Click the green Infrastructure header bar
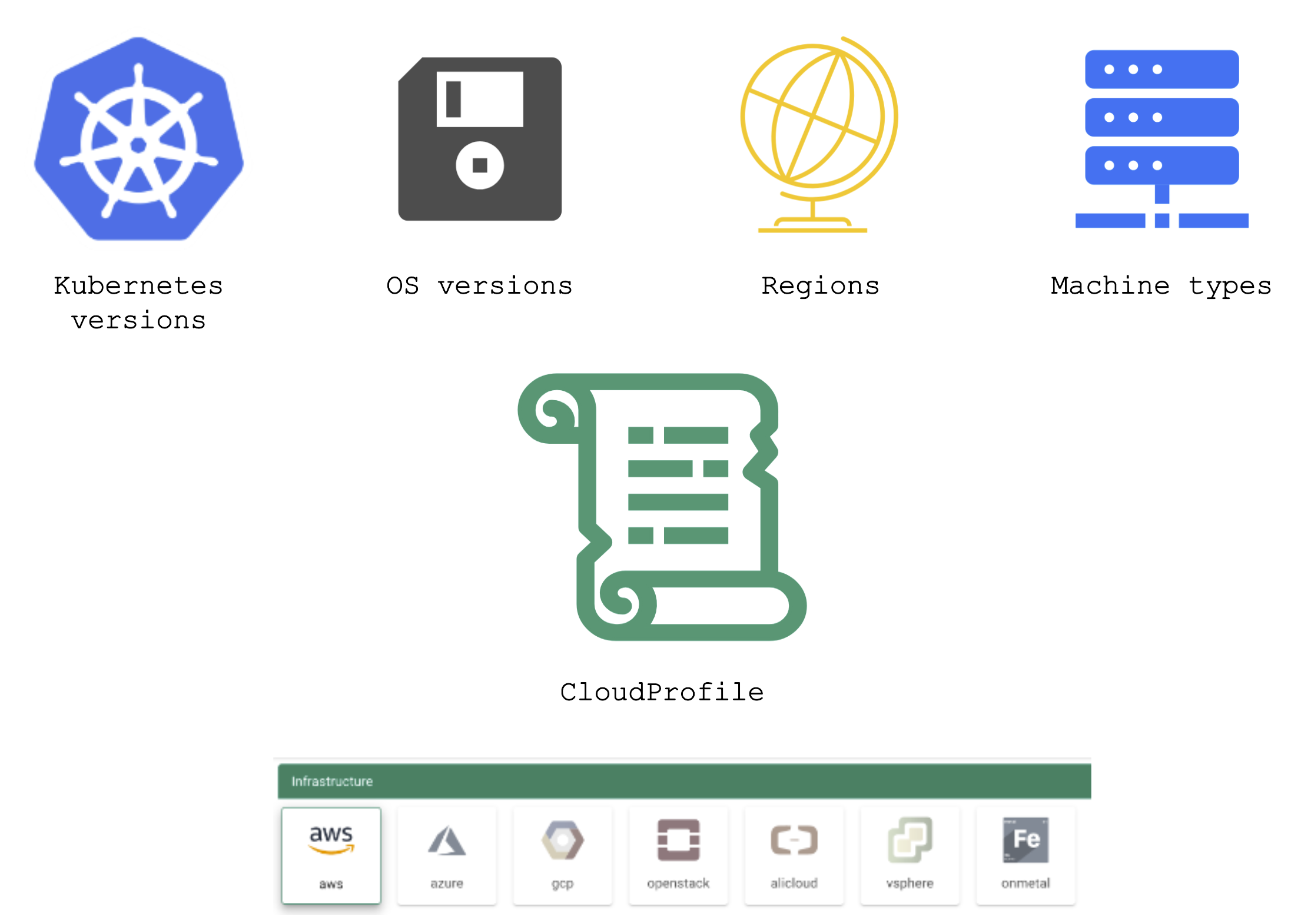This screenshot has height=924, width=1301. click(x=684, y=781)
